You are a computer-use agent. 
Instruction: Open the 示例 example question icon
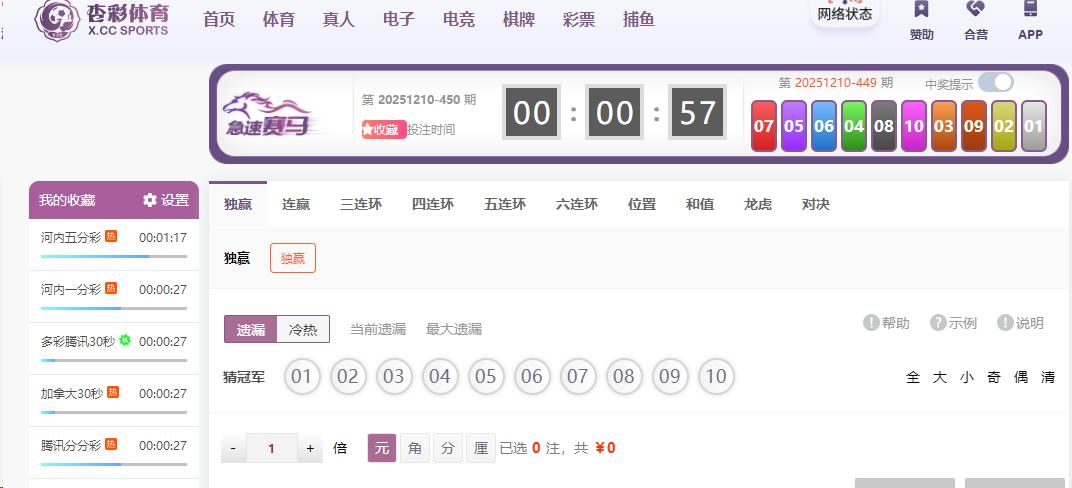click(938, 323)
